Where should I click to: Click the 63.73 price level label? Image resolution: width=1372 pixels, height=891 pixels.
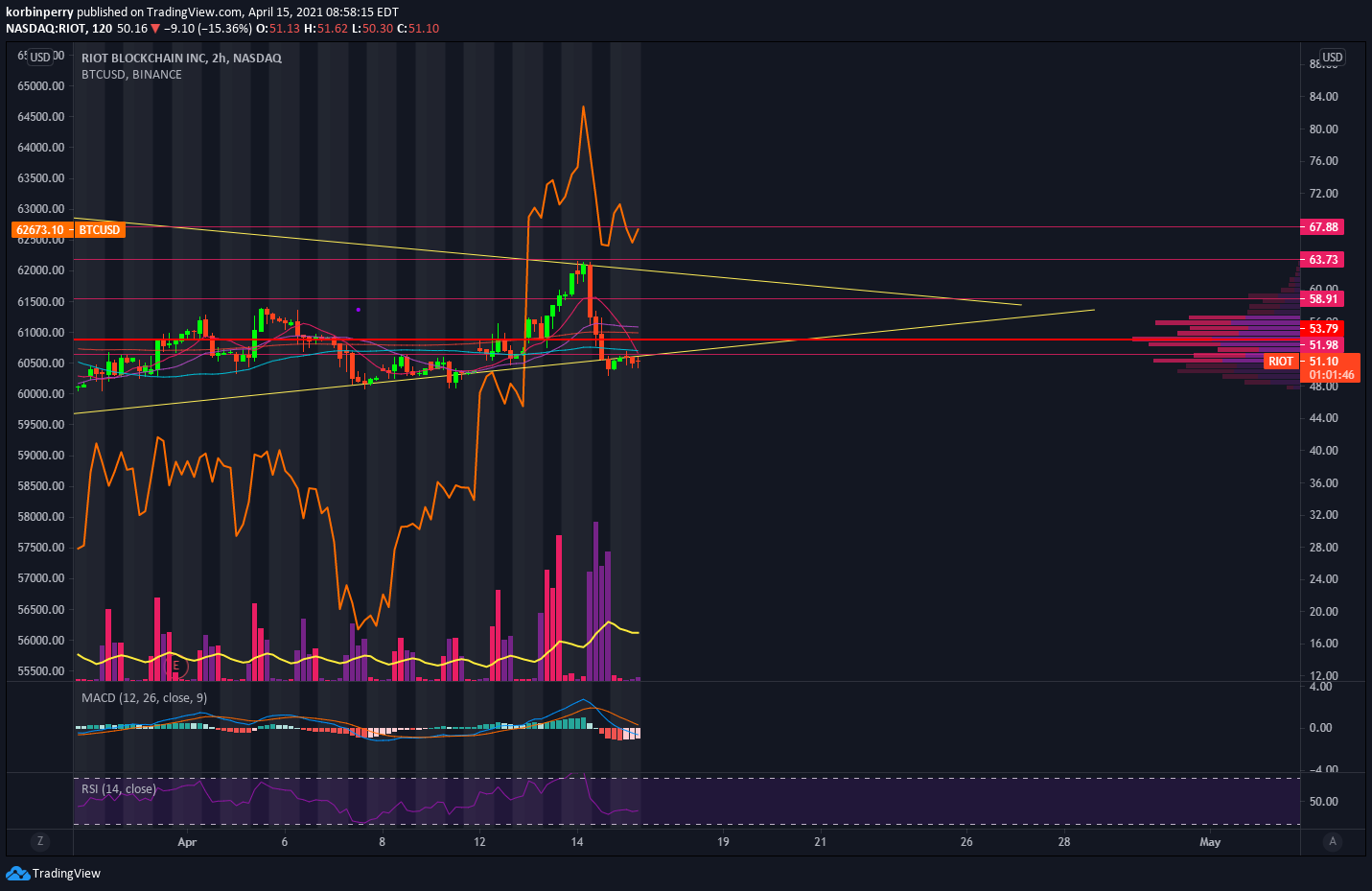tap(1323, 260)
